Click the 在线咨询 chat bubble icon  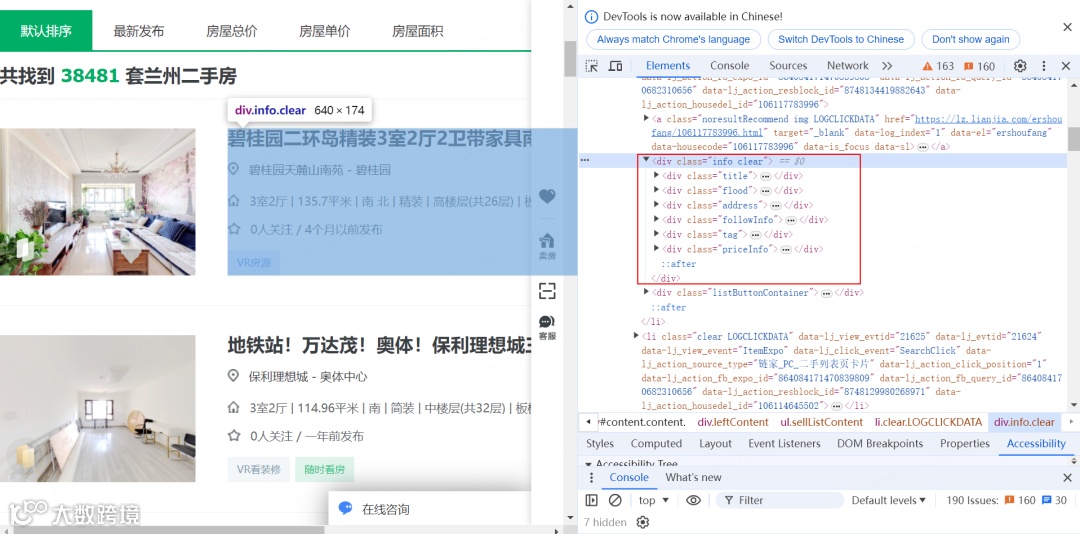pos(345,509)
